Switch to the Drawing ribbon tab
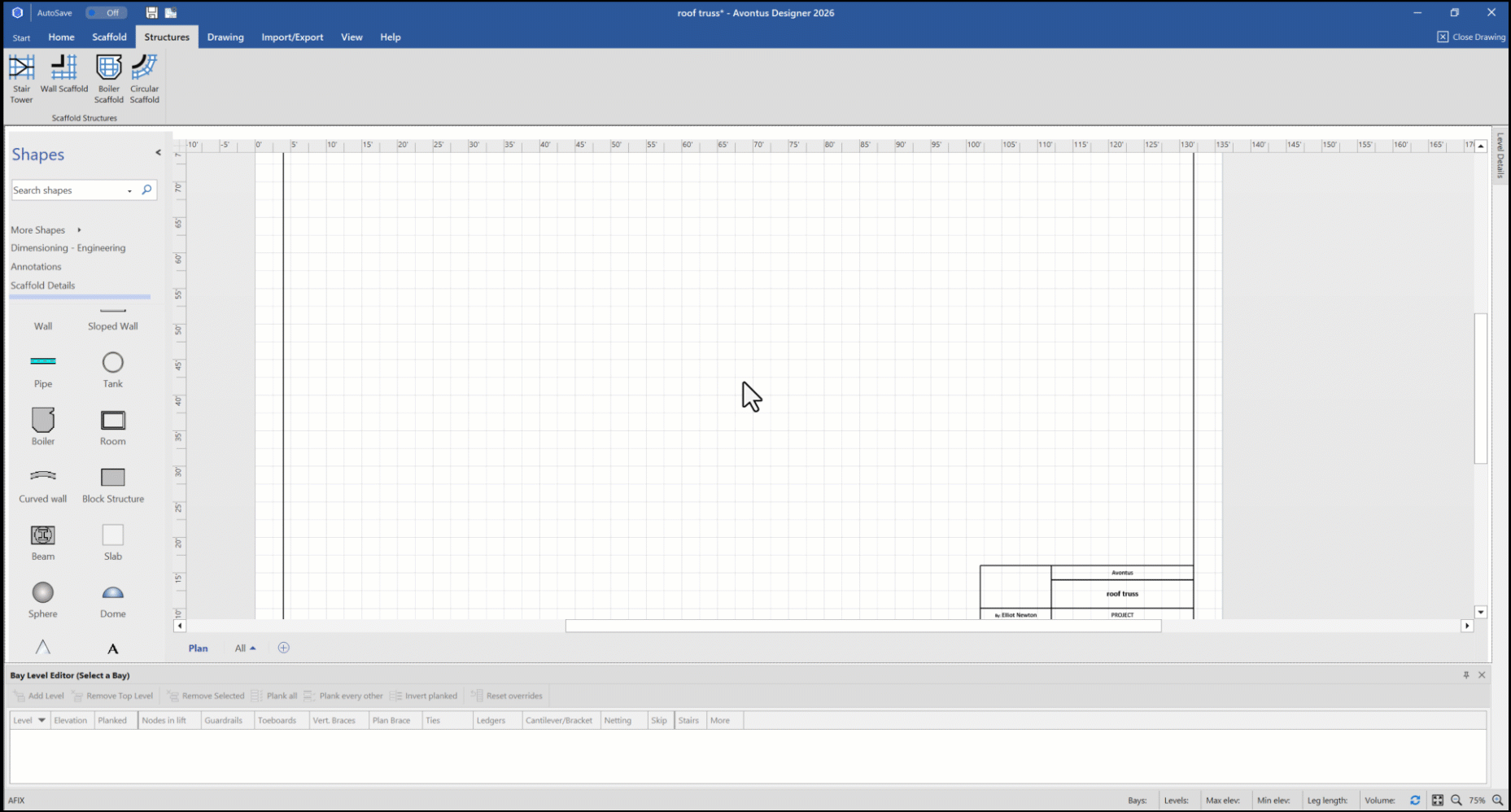This screenshot has height=812, width=1511. coord(225,37)
